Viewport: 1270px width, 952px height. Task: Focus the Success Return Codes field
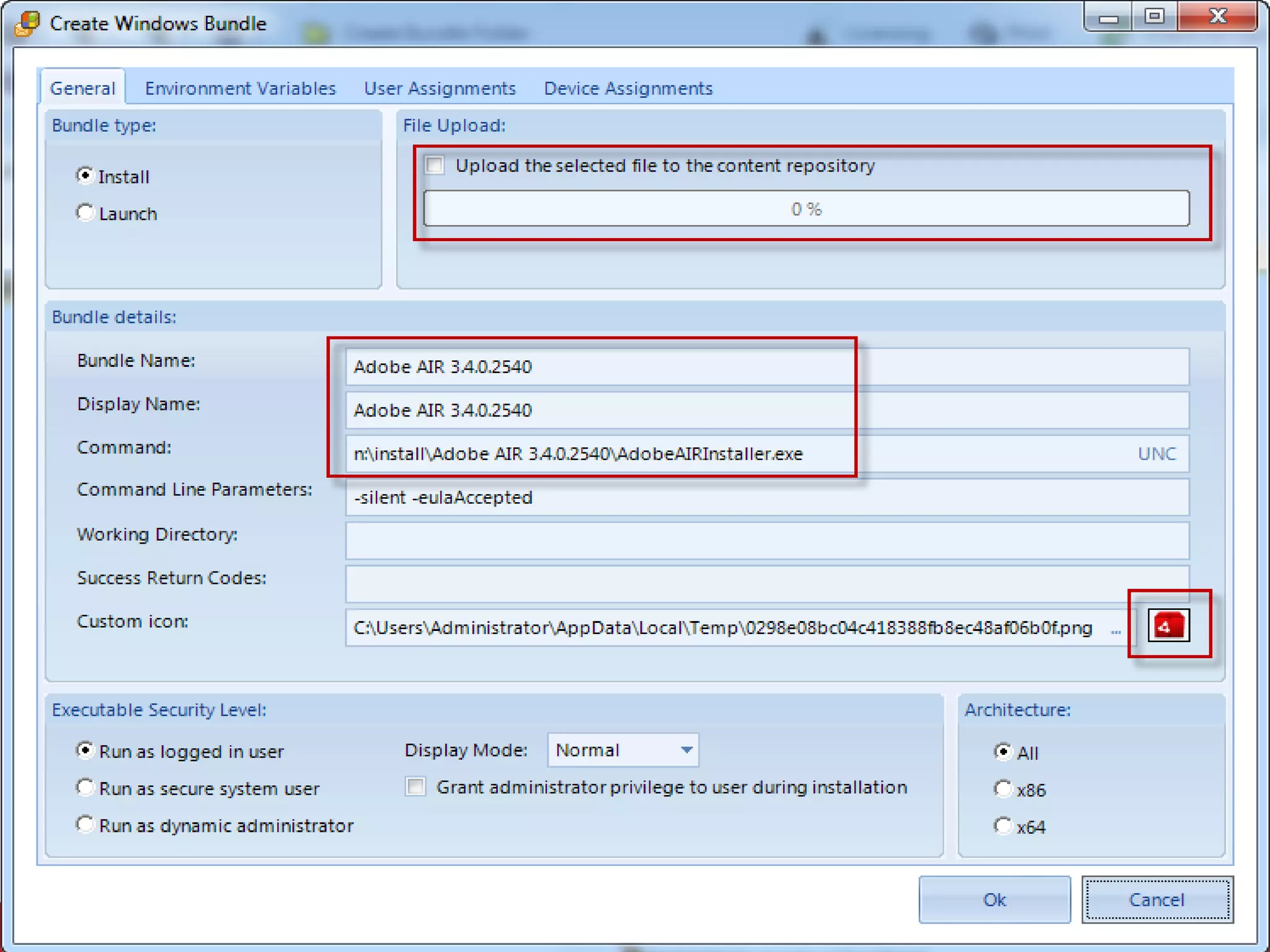coord(766,583)
